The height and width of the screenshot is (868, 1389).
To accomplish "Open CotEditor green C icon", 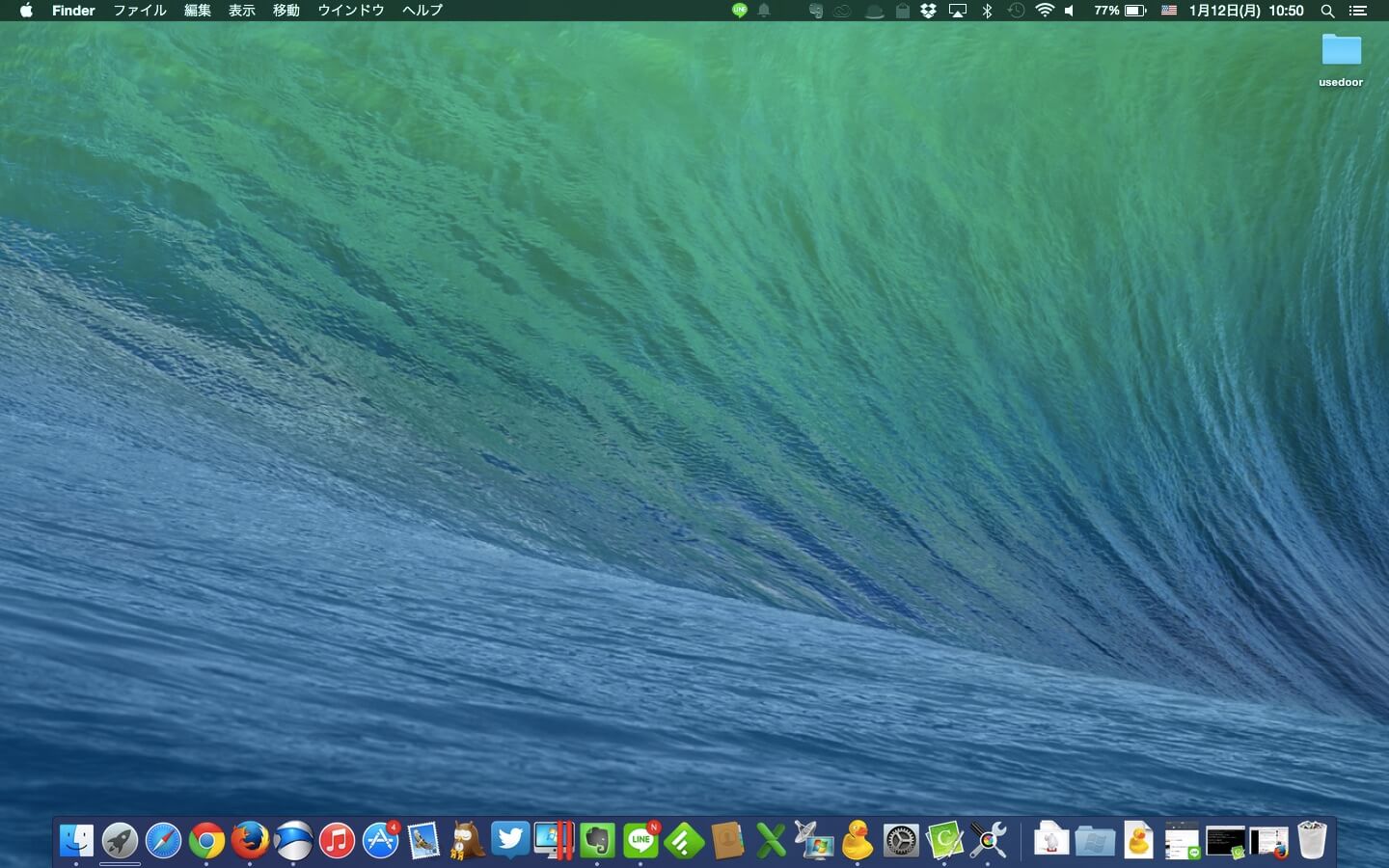I will 944,840.
